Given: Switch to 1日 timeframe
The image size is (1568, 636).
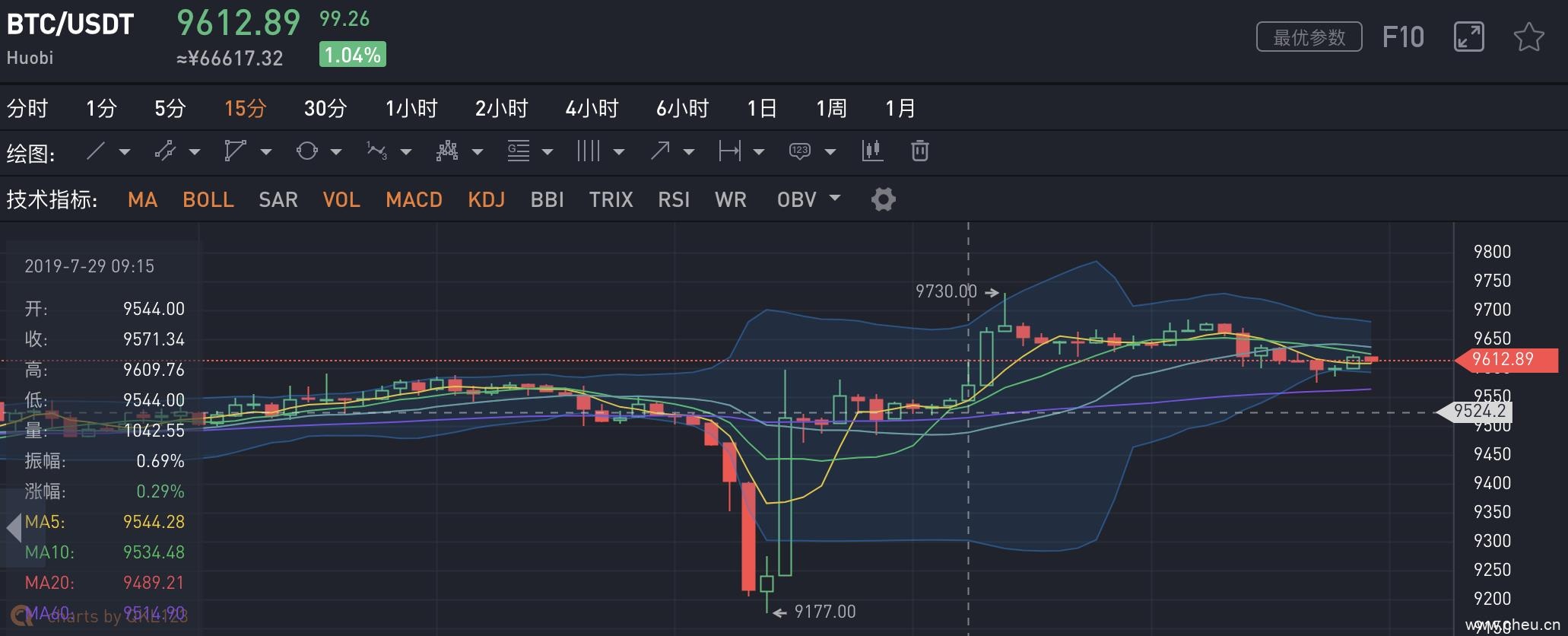Looking at the screenshot, I should point(762,108).
